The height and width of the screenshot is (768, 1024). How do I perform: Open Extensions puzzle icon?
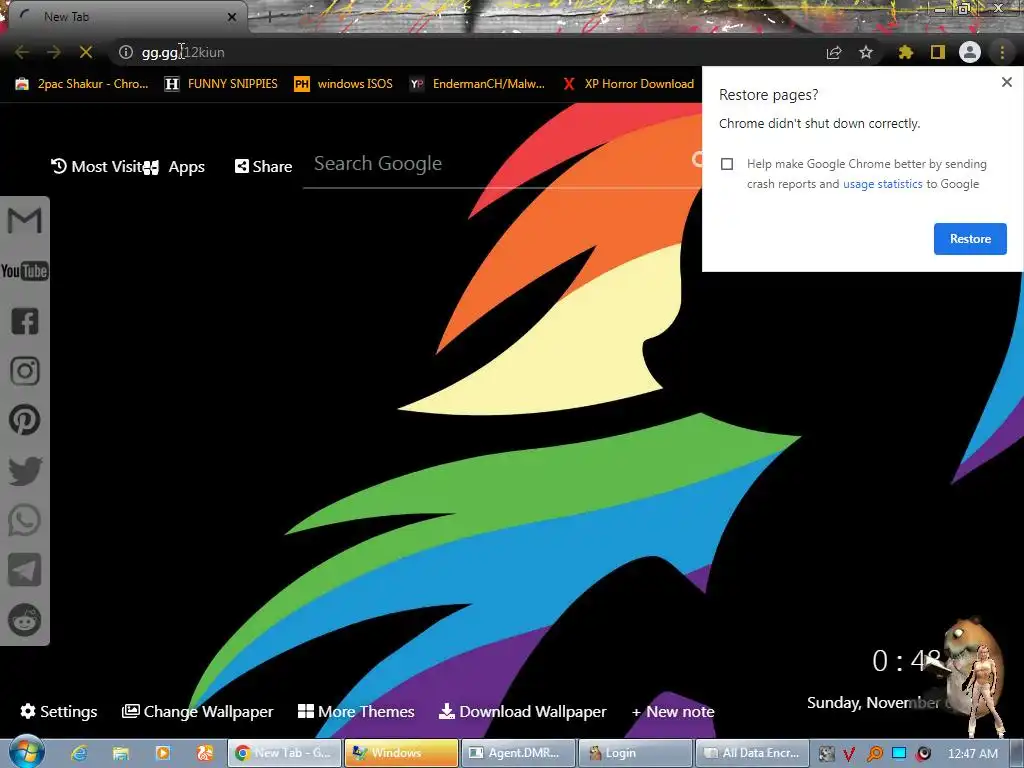coord(905,52)
